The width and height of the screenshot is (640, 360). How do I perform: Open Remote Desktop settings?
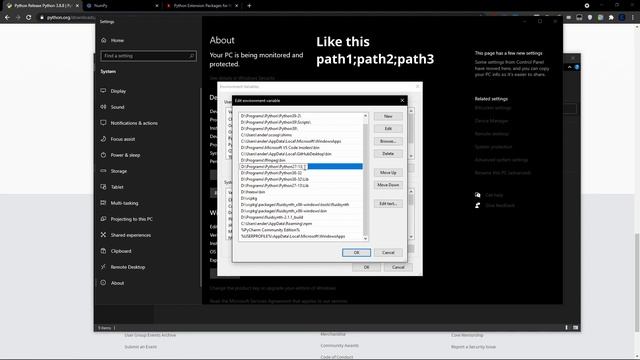pos(128,267)
